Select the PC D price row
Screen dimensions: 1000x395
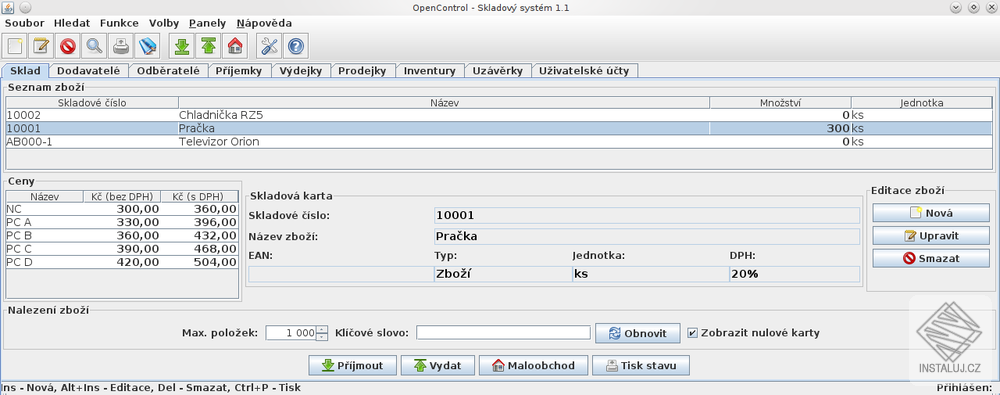click(122, 262)
